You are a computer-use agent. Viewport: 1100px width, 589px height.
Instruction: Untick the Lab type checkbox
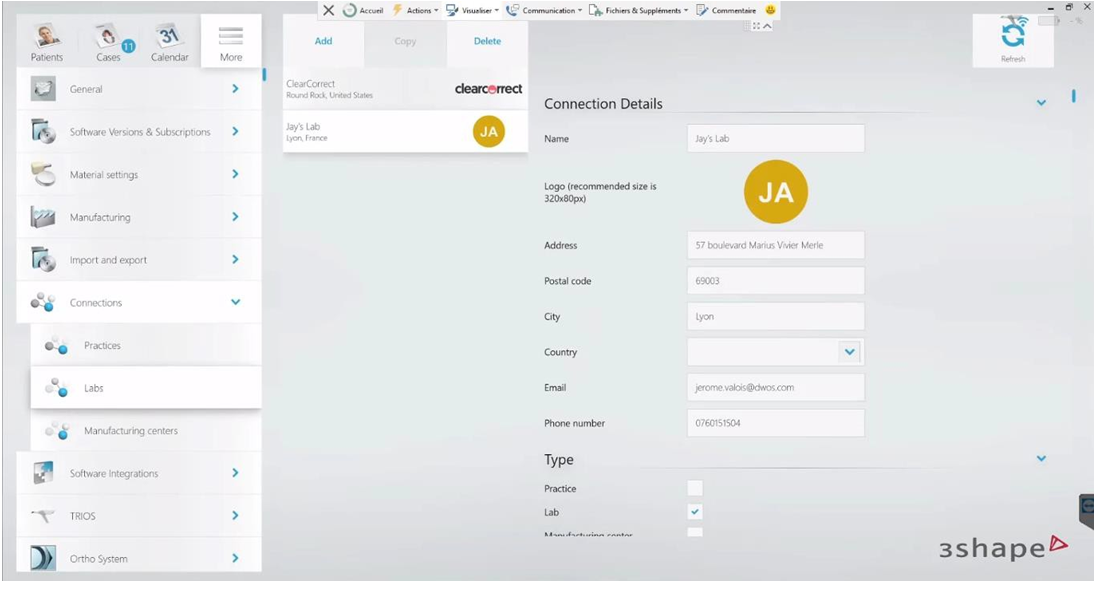695,512
